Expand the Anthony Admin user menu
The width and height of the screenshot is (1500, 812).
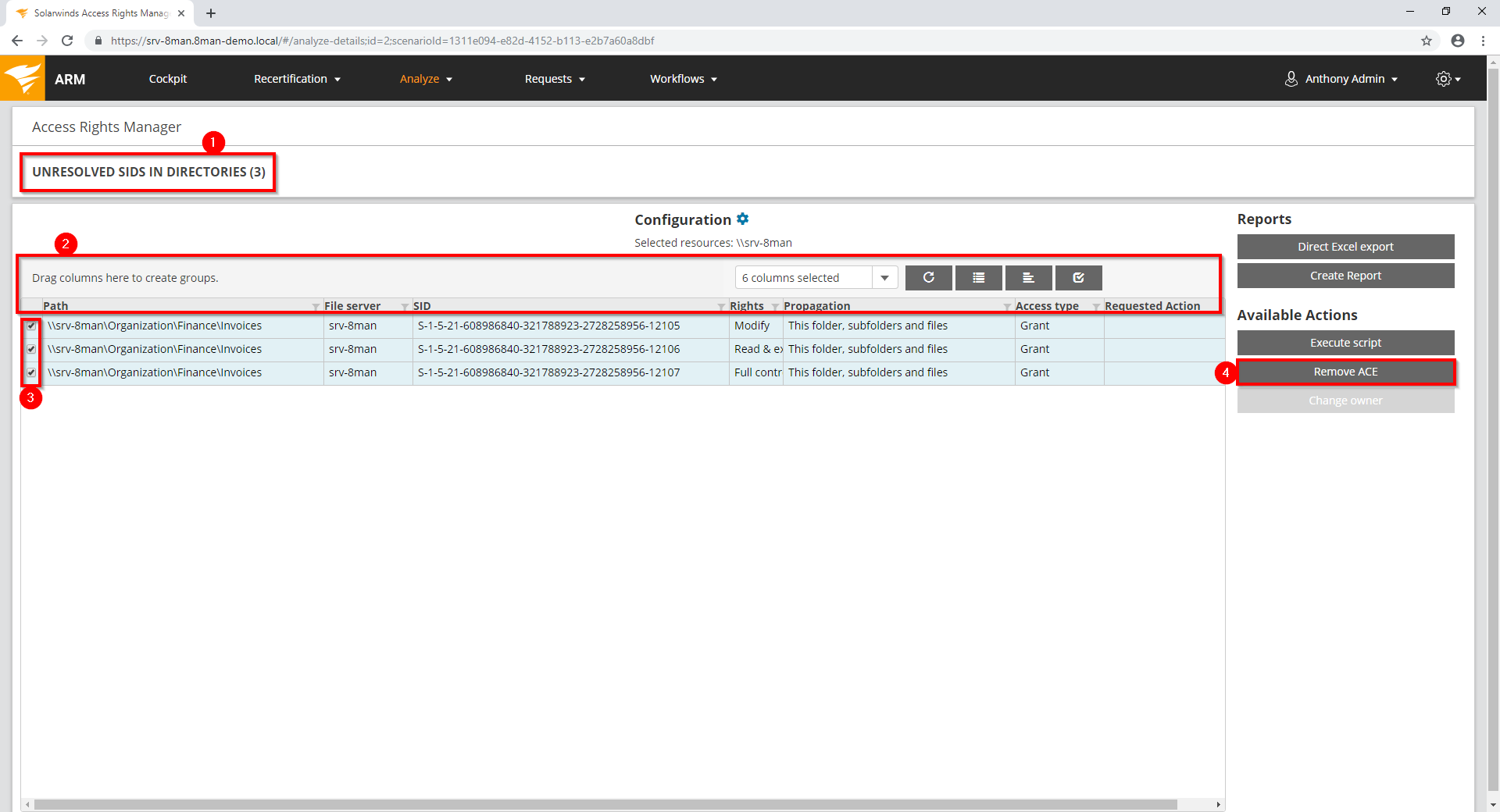click(1343, 79)
